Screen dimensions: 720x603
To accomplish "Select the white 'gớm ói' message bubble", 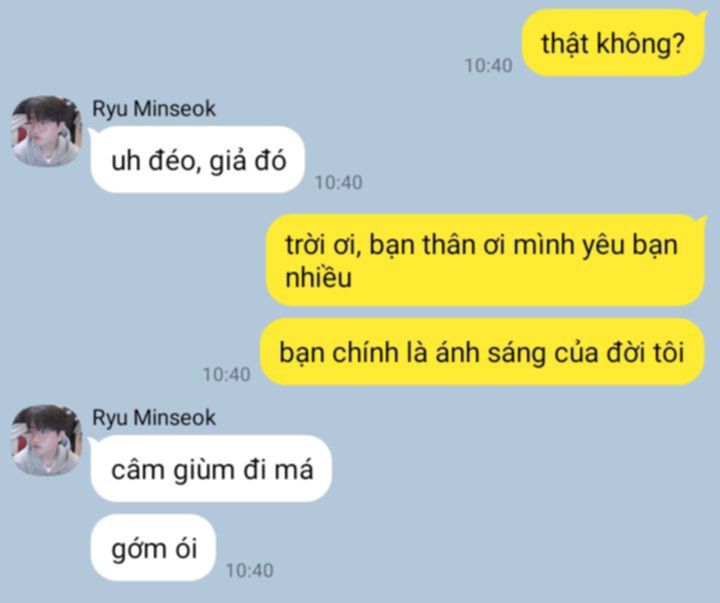I will coord(153,548).
